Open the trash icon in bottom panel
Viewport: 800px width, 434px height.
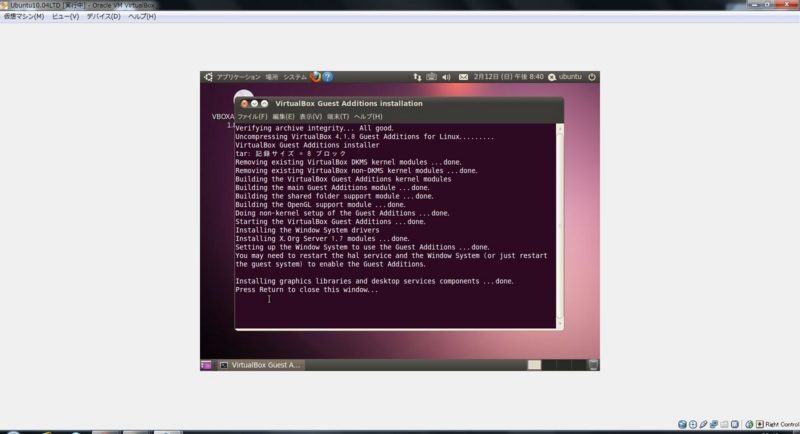click(593, 365)
